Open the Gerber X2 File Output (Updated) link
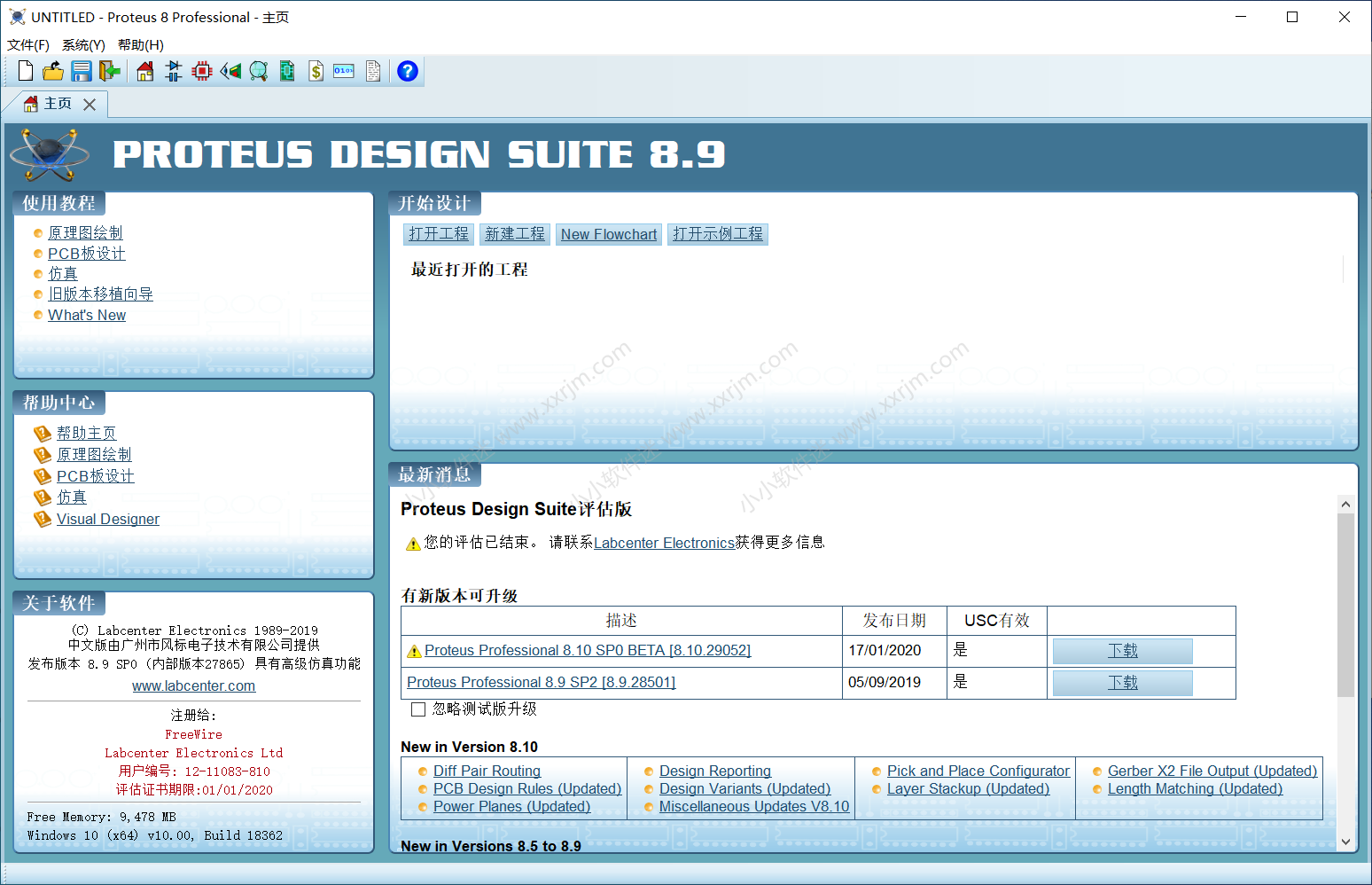The width and height of the screenshot is (1372, 885). (1212, 771)
